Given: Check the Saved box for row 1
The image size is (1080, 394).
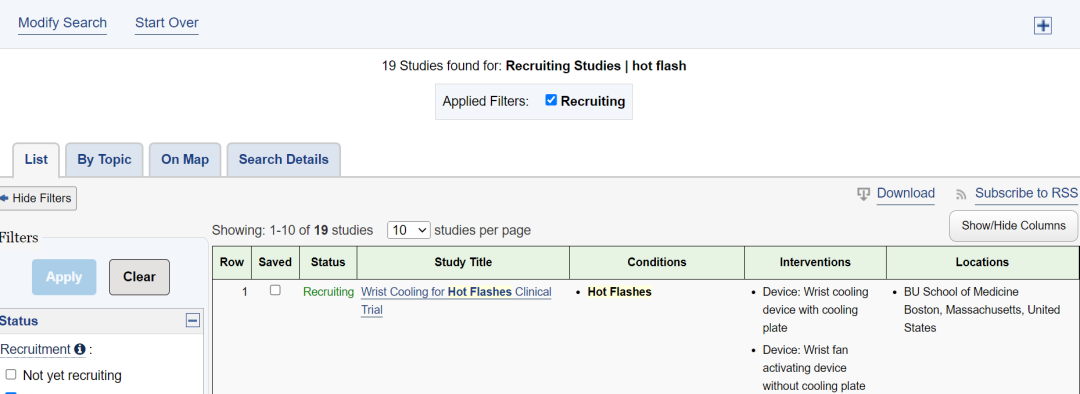Looking at the screenshot, I should point(275,291).
